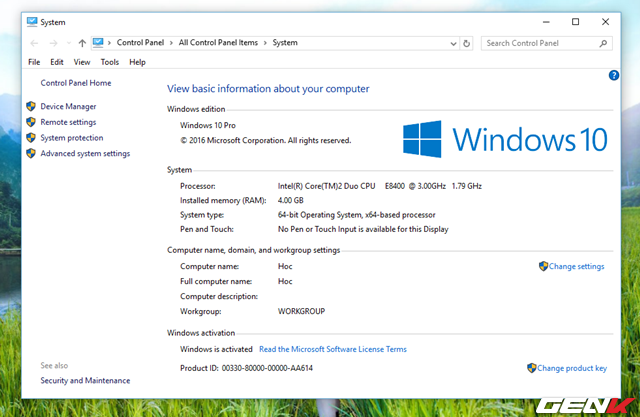Expand the address bar history dropdown arrow
This screenshot has height=417, width=640.
[451, 43]
